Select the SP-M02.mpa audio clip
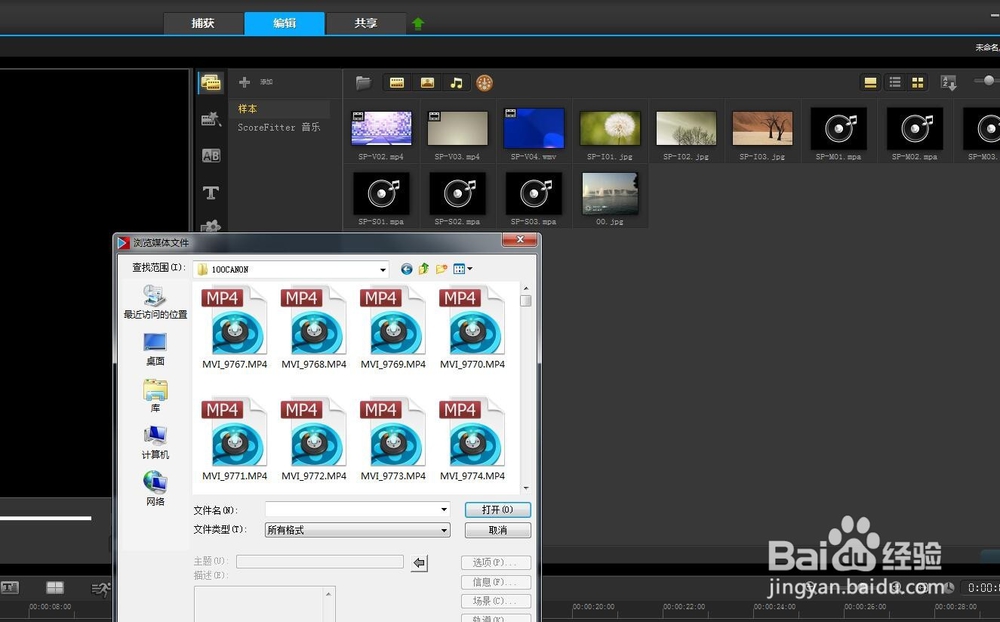Image resolution: width=1000 pixels, height=622 pixels. (x=915, y=128)
